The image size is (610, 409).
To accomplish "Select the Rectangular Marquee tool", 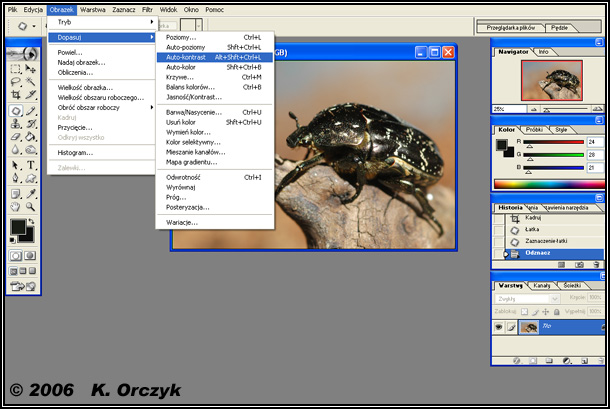I will (17, 69).
